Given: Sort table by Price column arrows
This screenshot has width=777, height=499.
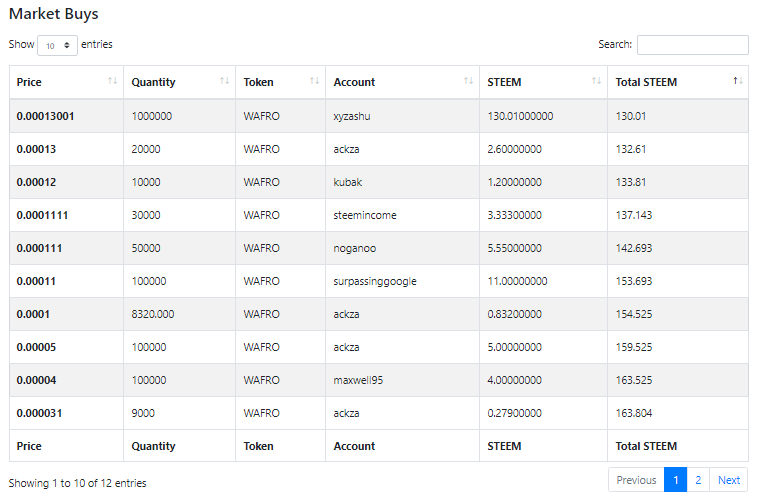Looking at the screenshot, I should pos(112,81).
